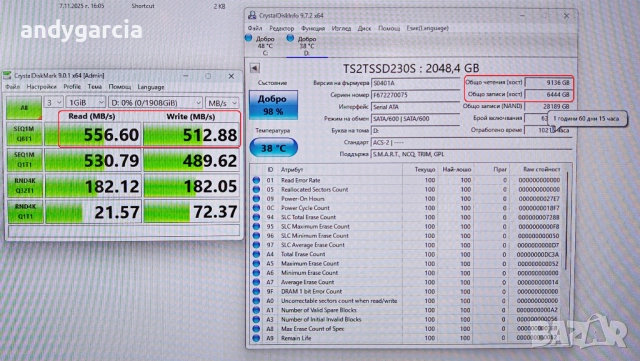Click status circle of Max Erase Count of Spec
This screenshot has width=640, height=361.
pyautogui.click(x=256, y=329)
